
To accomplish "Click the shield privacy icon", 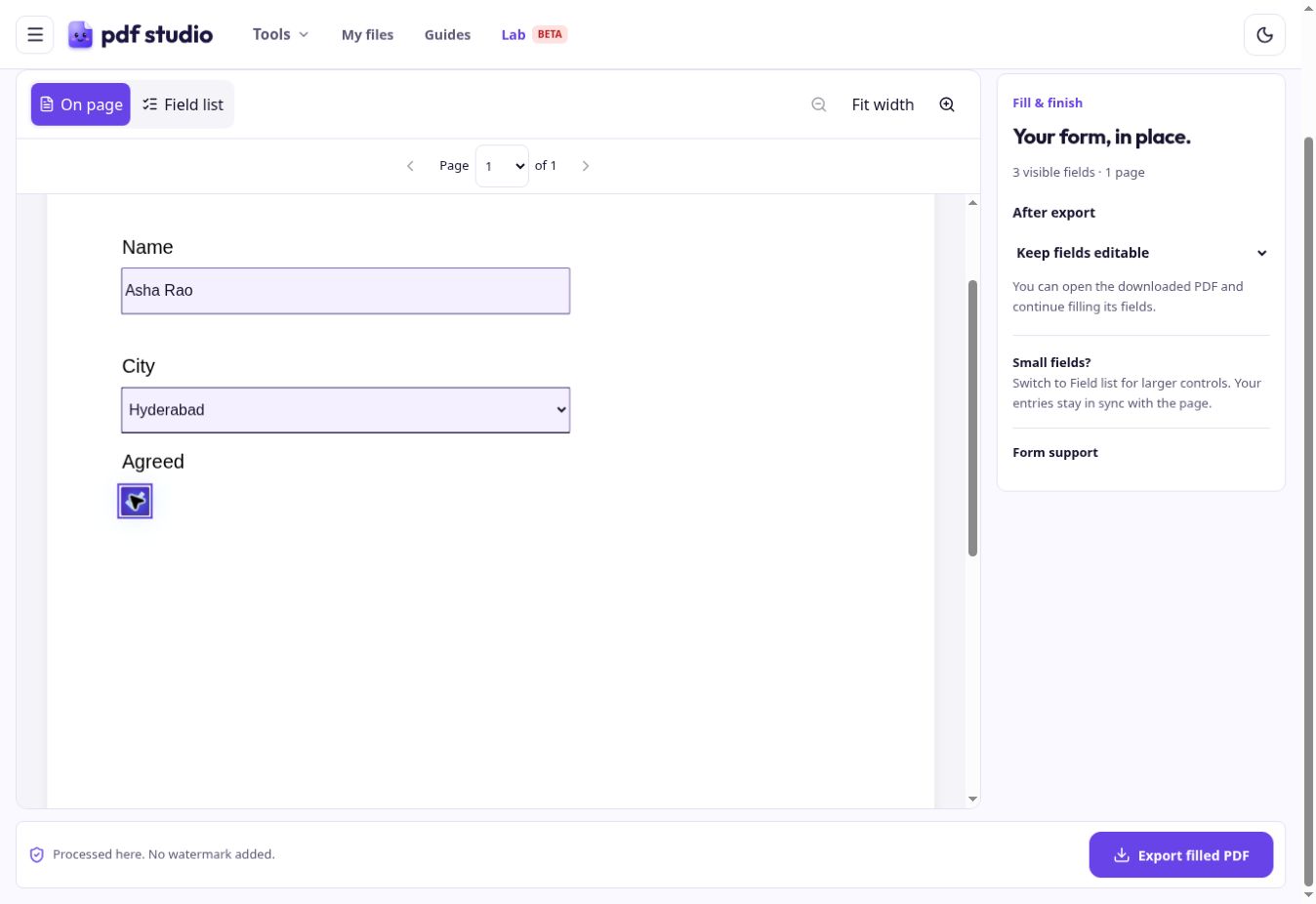I will (37, 855).
